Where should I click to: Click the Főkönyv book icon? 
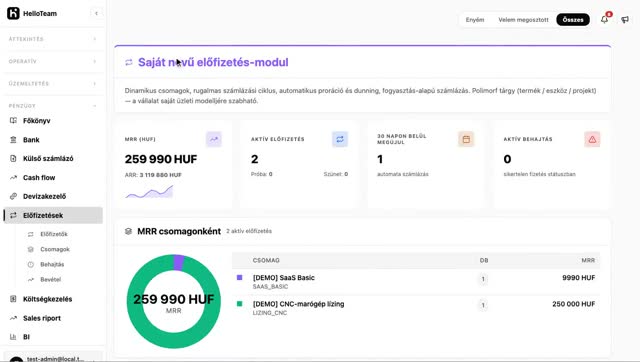pyautogui.click(x=13, y=120)
